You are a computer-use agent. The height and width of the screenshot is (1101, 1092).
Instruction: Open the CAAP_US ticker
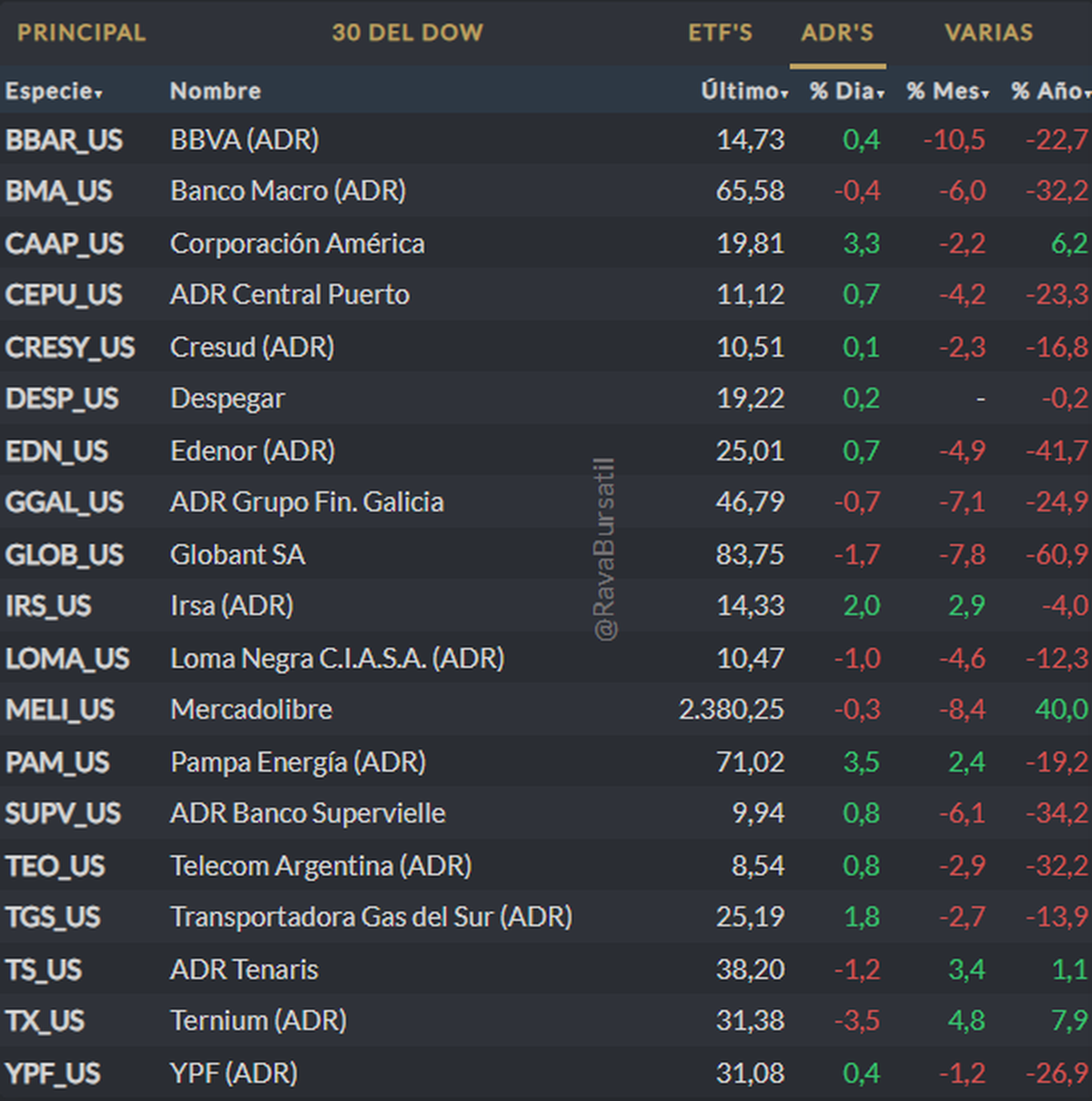click(x=64, y=244)
